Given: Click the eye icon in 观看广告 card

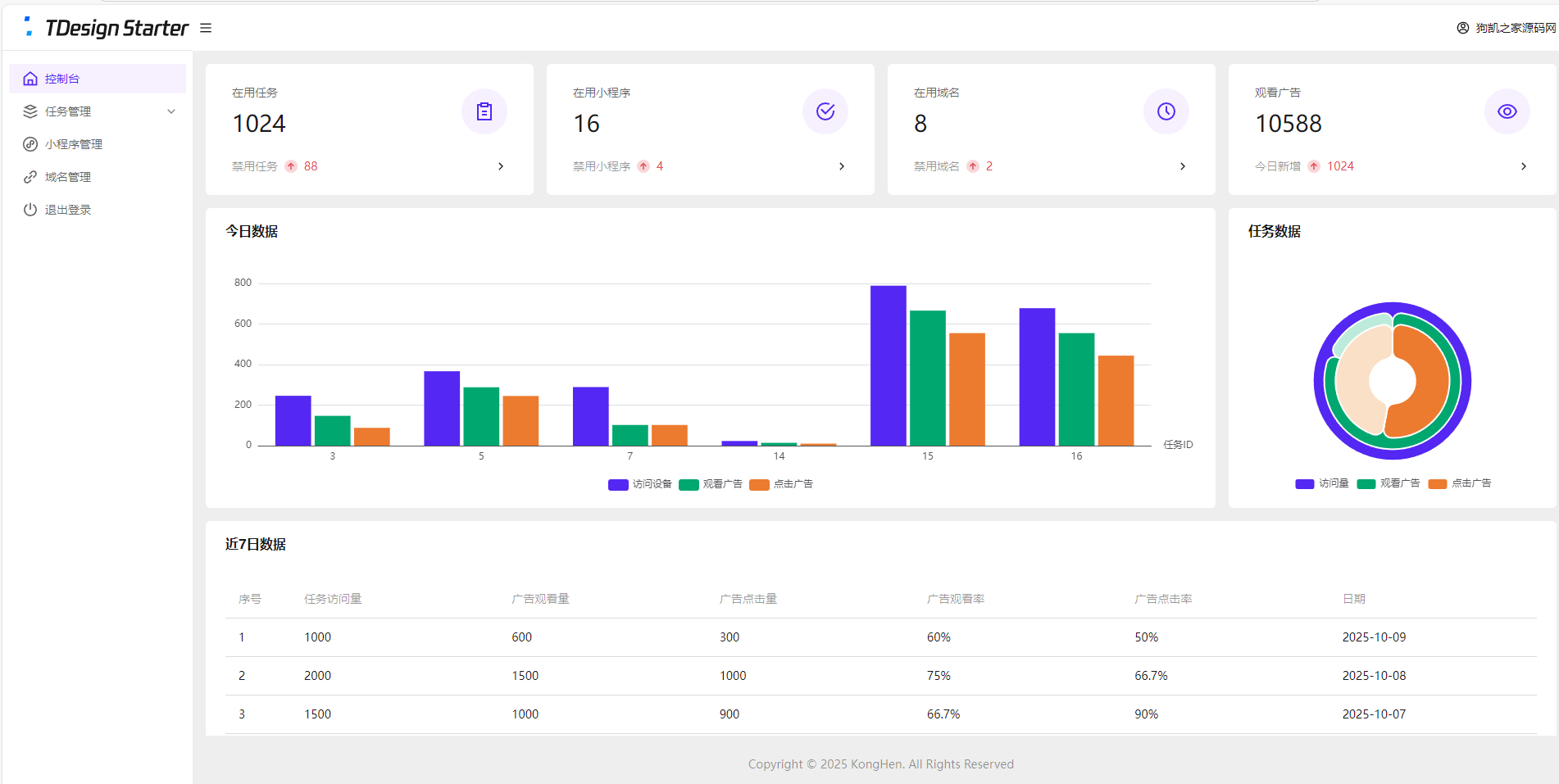Looking at the screenshot, I should tap(1507, 111).
